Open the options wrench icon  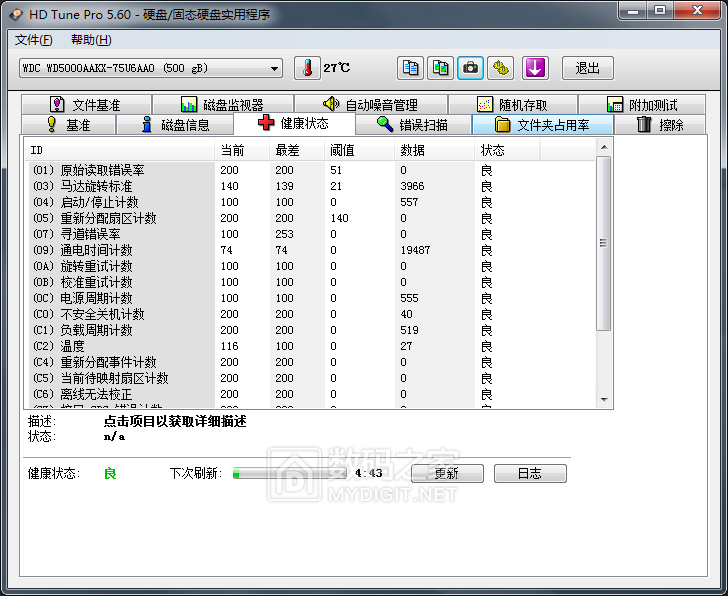[x=501, y=68]
